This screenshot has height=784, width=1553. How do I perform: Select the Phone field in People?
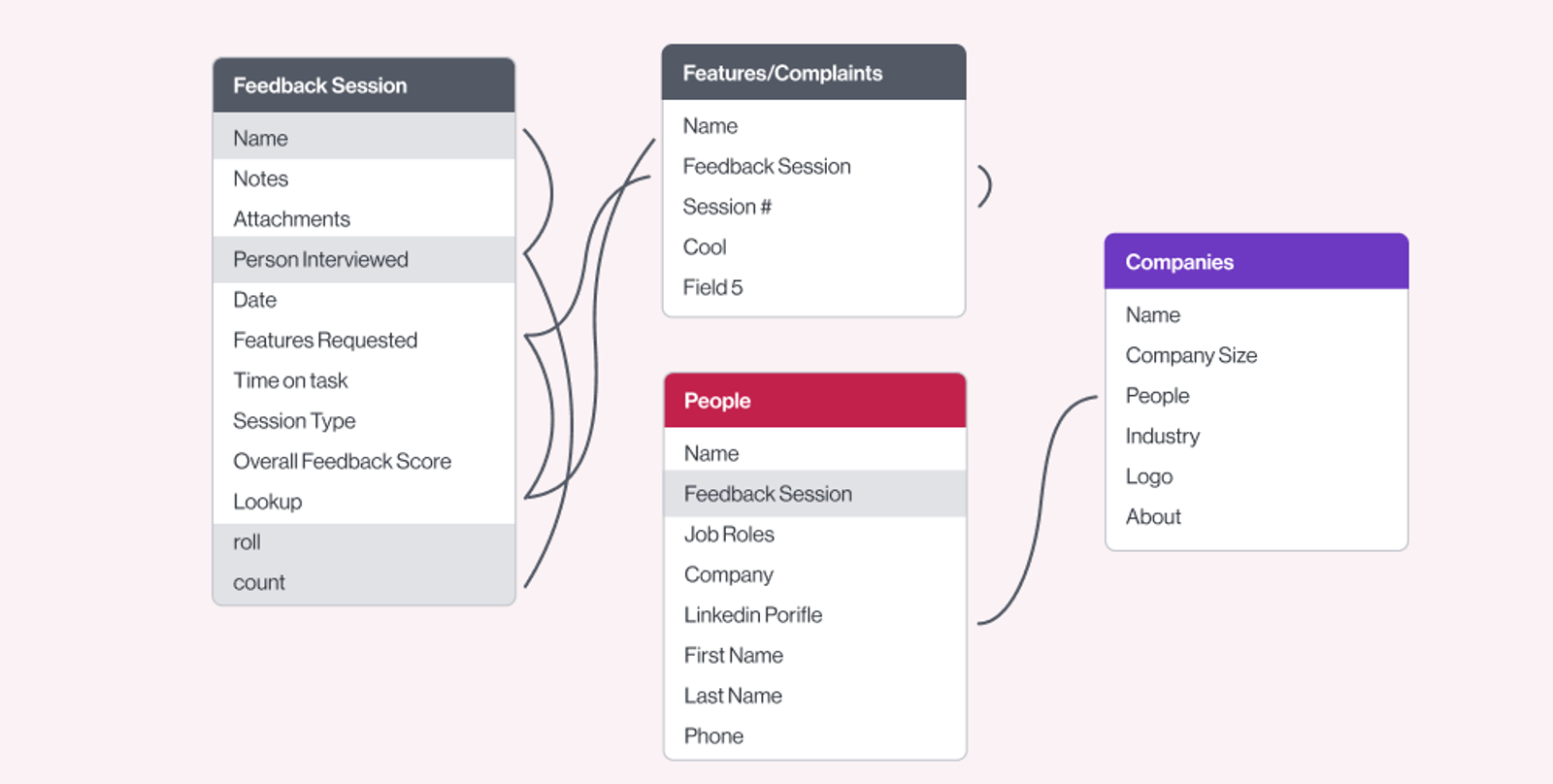tap(815, 736)
